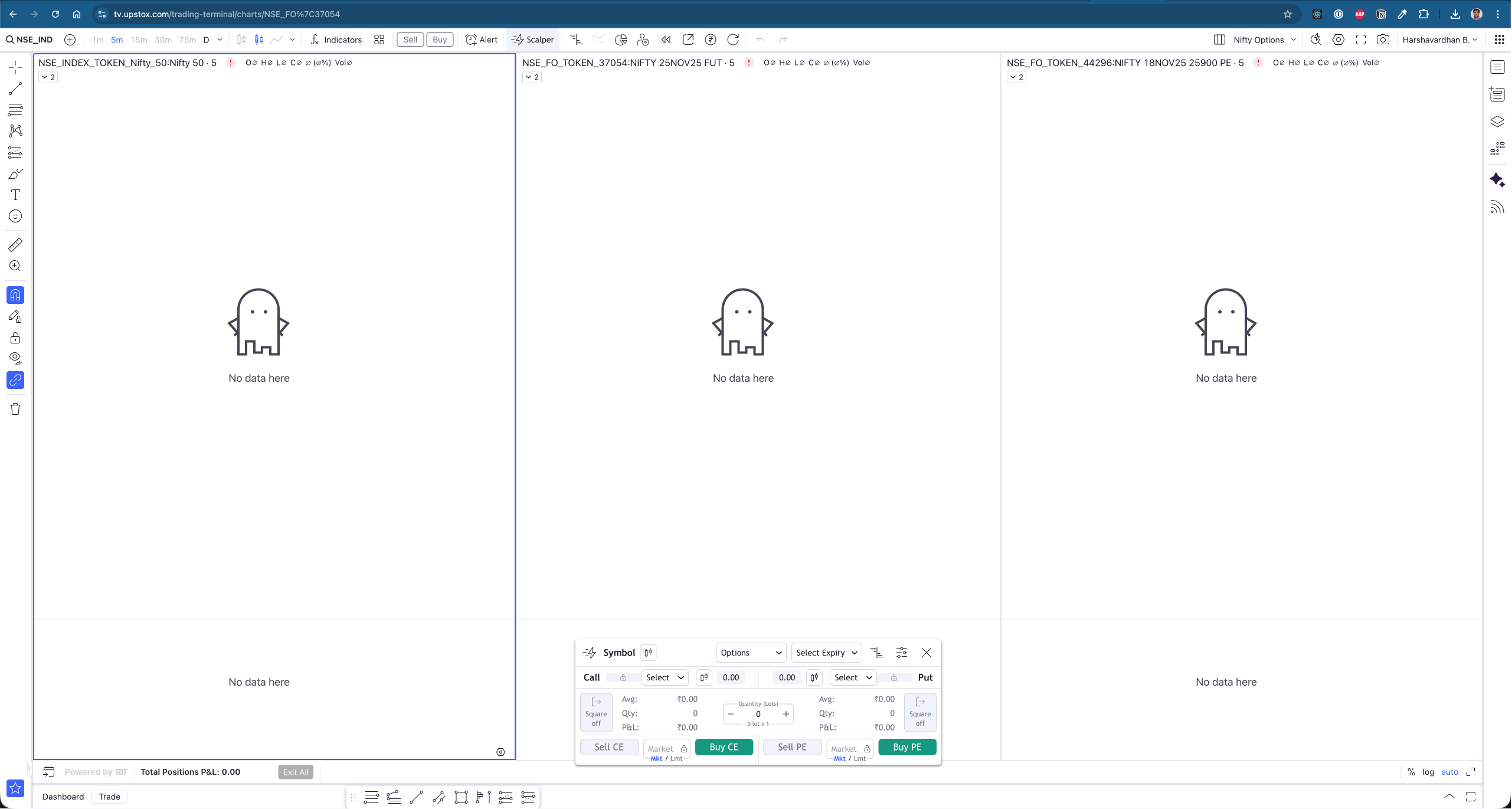This screenshot has width=1512, height=809.
Task: Click the Exit All button
Action: (295, 772)
